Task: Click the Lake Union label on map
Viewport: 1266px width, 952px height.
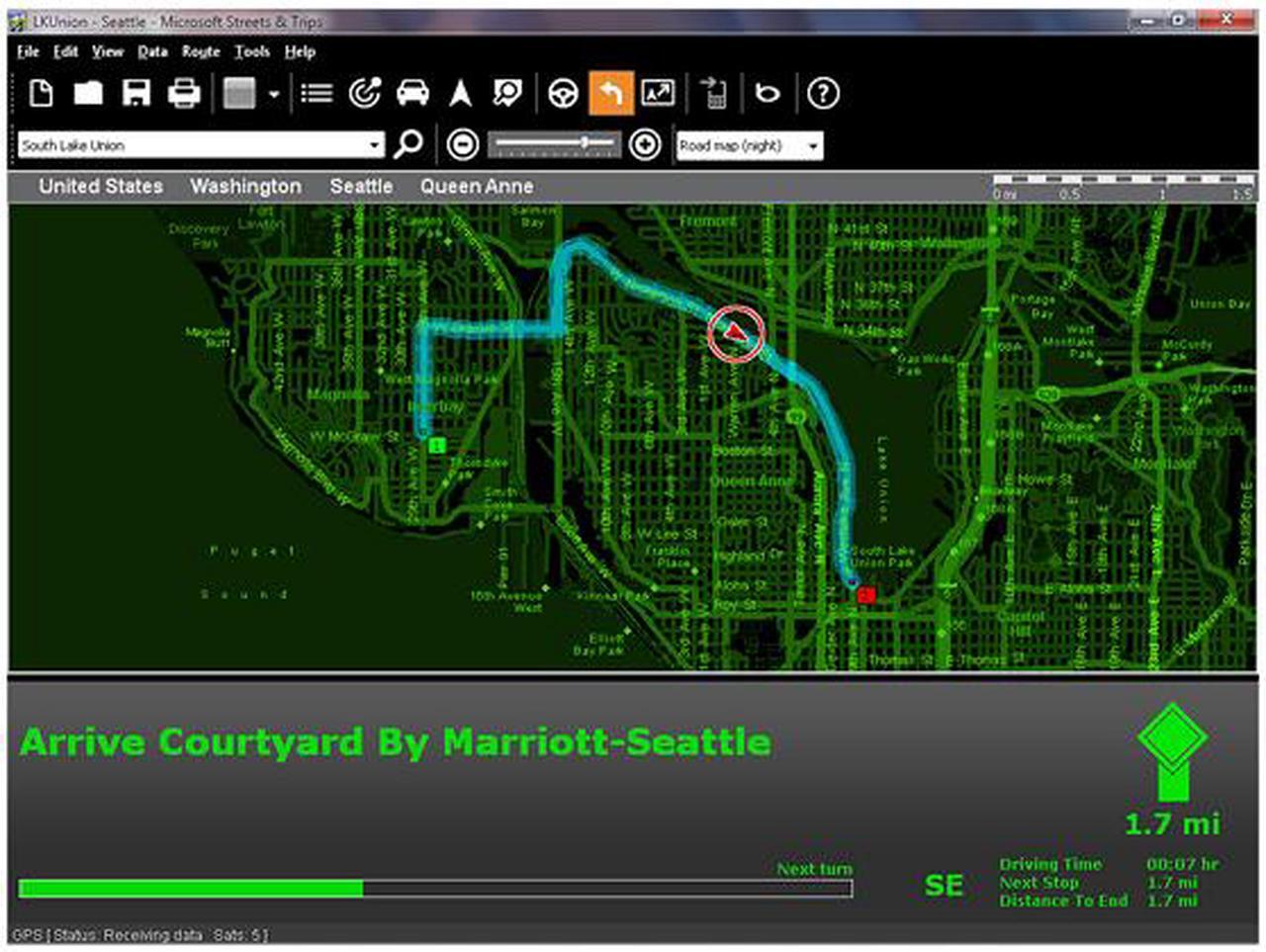Action: (883, 479)
